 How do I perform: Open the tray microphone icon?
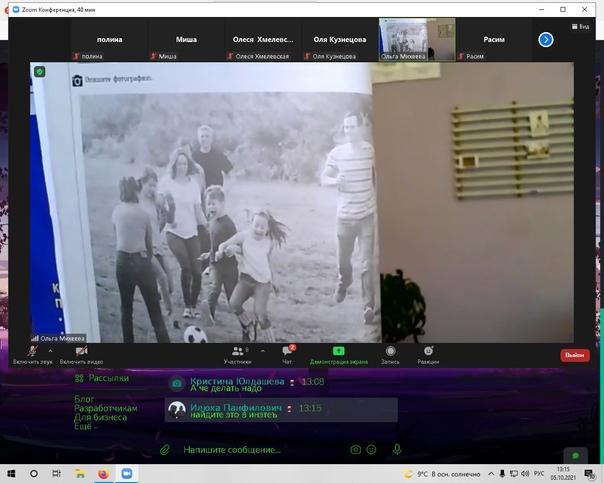pos(502,474)
